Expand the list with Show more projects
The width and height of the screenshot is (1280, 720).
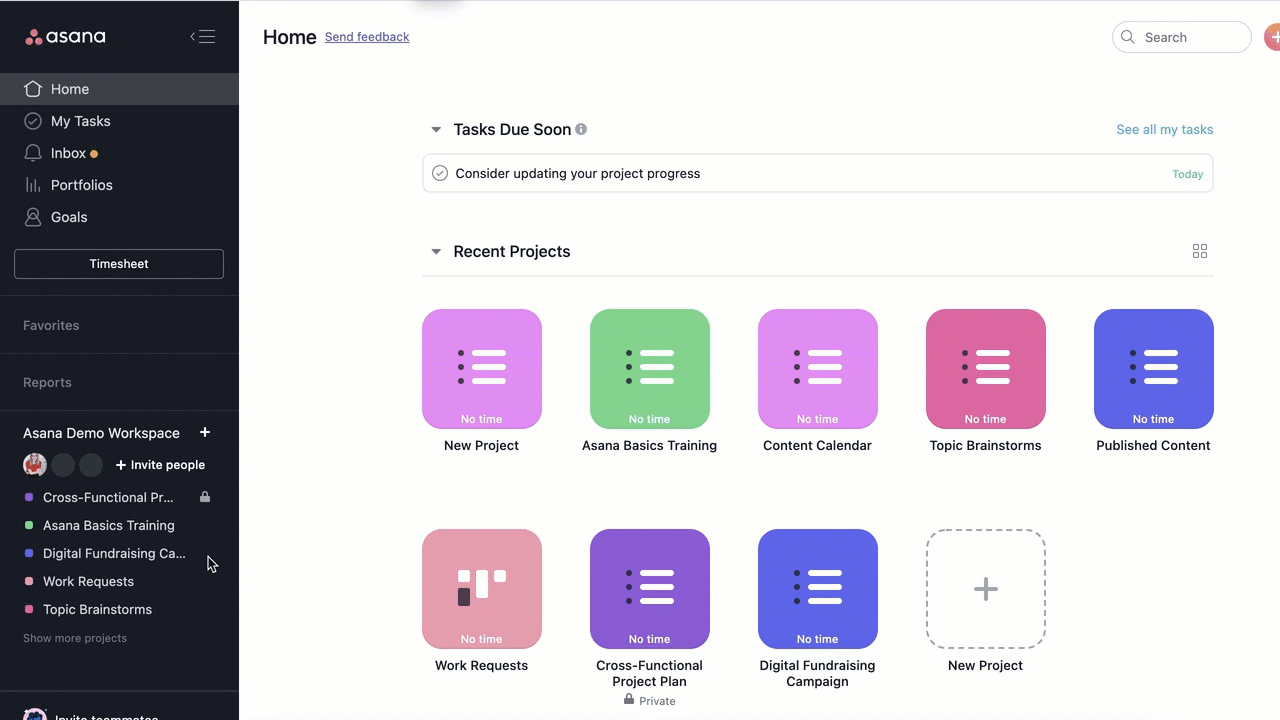click(x=75, y=638)
